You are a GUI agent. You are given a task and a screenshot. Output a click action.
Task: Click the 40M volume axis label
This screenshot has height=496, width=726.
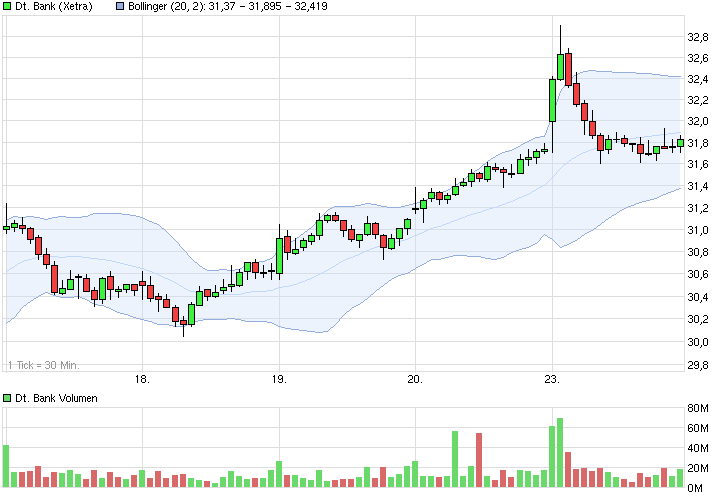point(698,448)
